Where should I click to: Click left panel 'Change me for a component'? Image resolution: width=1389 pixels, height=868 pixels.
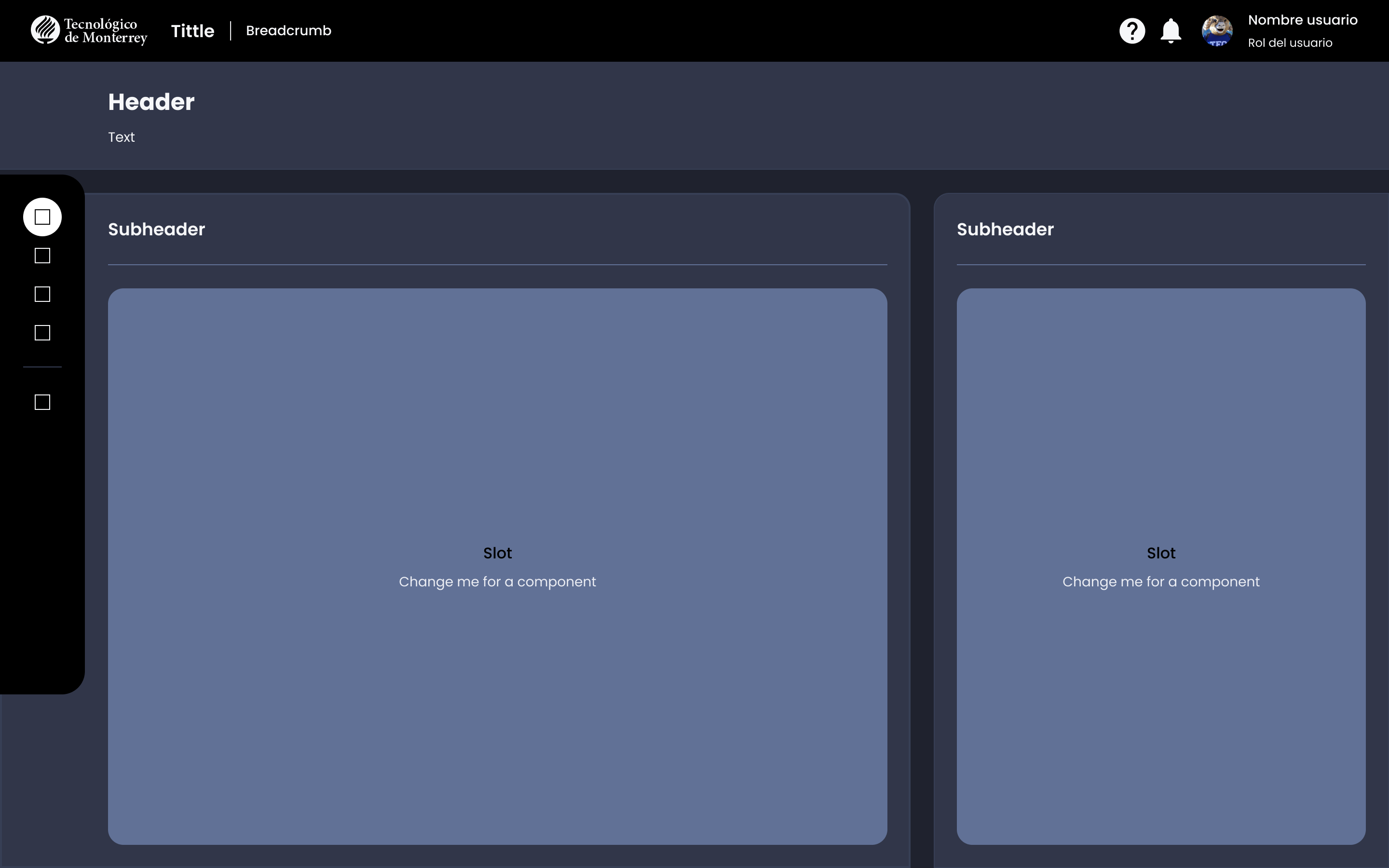[497, 582]
